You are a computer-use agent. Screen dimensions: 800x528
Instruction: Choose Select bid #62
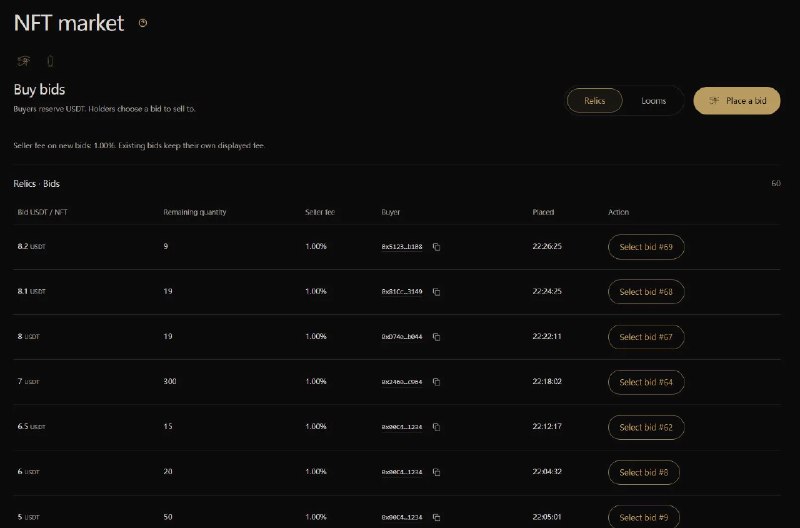646,427
